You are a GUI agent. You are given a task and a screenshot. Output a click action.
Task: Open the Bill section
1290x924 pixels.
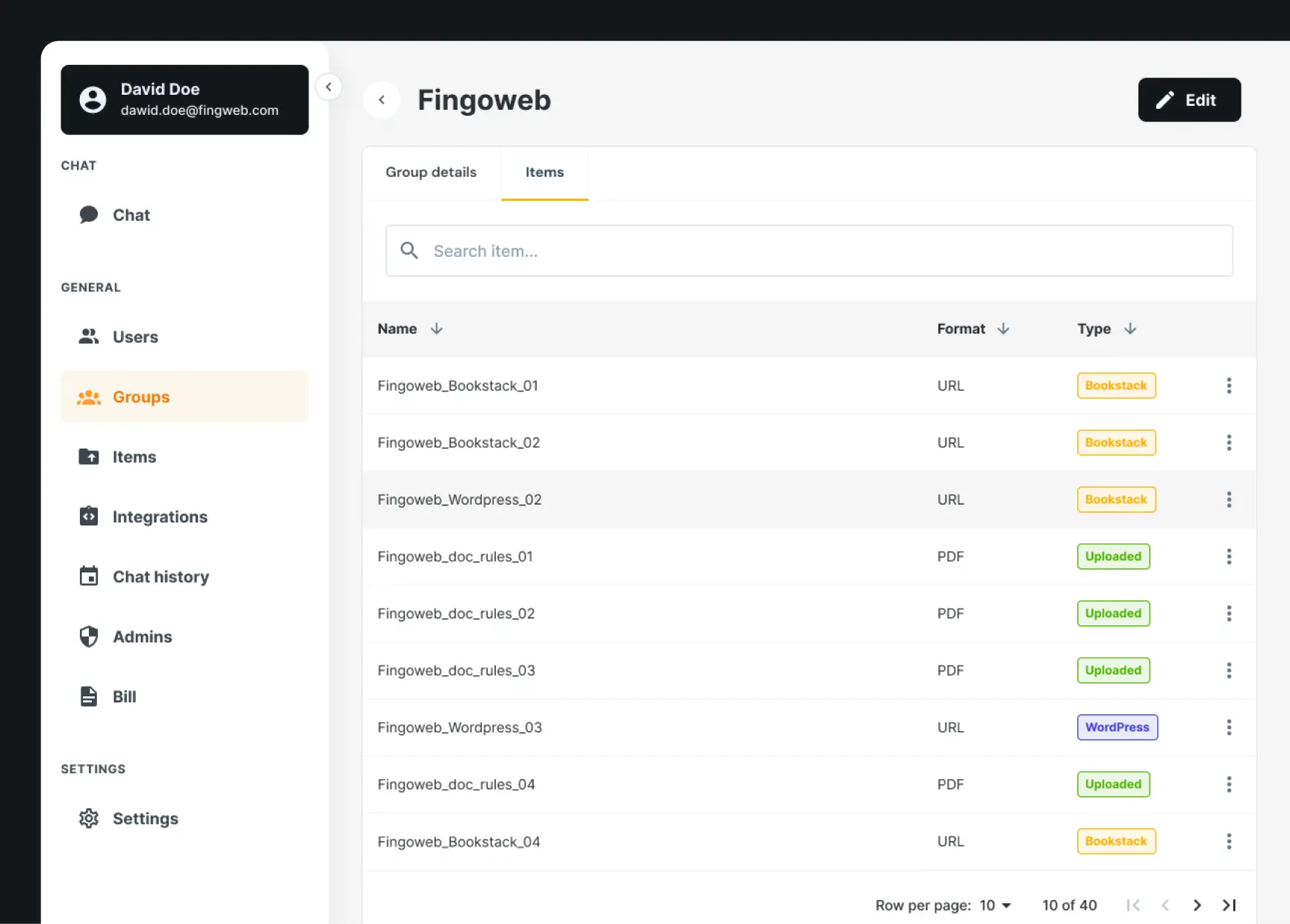tap(89, 696)
